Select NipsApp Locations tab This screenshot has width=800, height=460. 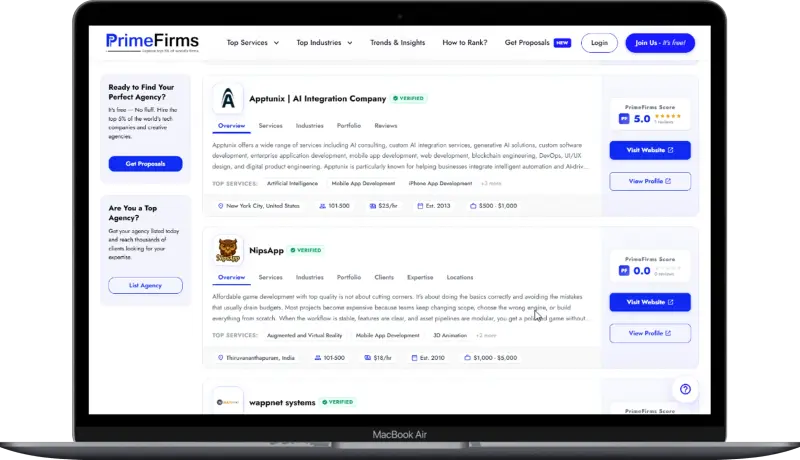coord(460,277)
